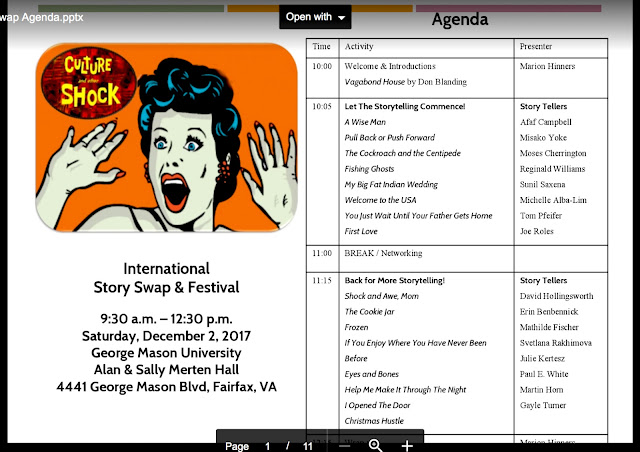
Task: Click the Culture Shock poster image
Action: 167,138
